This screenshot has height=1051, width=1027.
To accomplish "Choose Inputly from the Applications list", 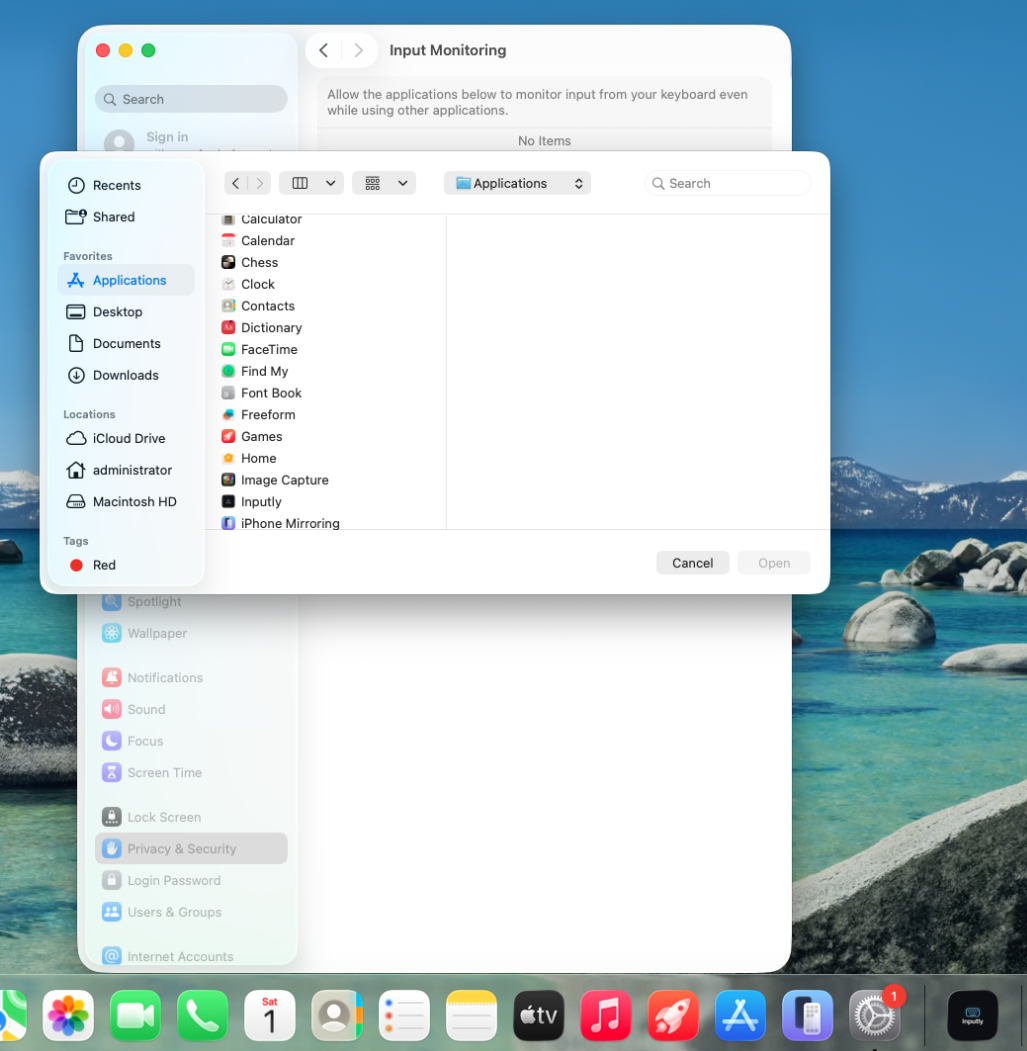I will click(260, 502).
